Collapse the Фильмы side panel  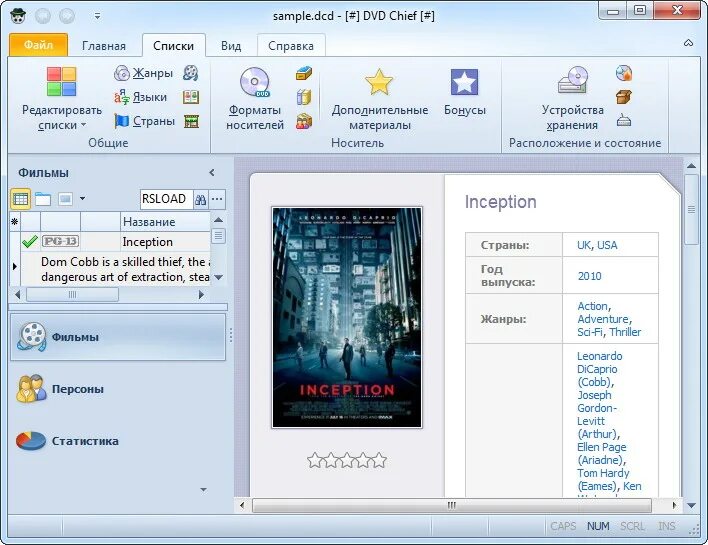(x=212, y=172)
